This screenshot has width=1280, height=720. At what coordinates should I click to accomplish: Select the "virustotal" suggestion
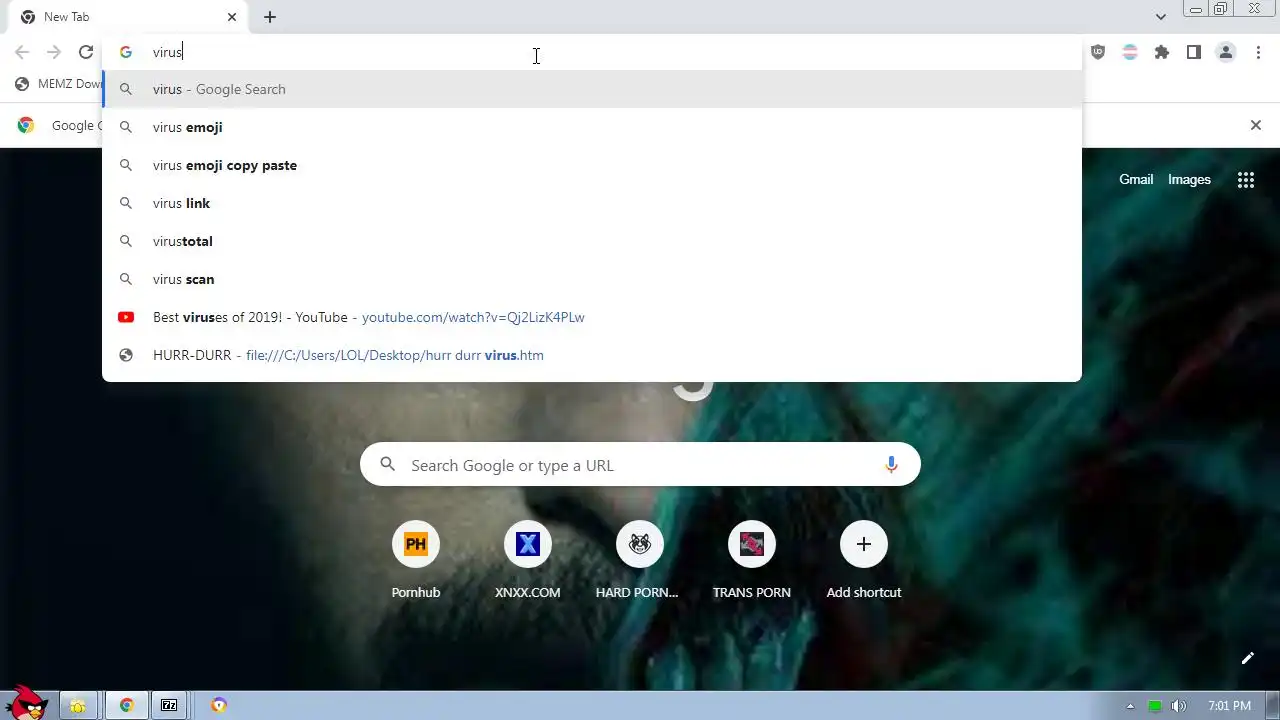click(592, 241)
